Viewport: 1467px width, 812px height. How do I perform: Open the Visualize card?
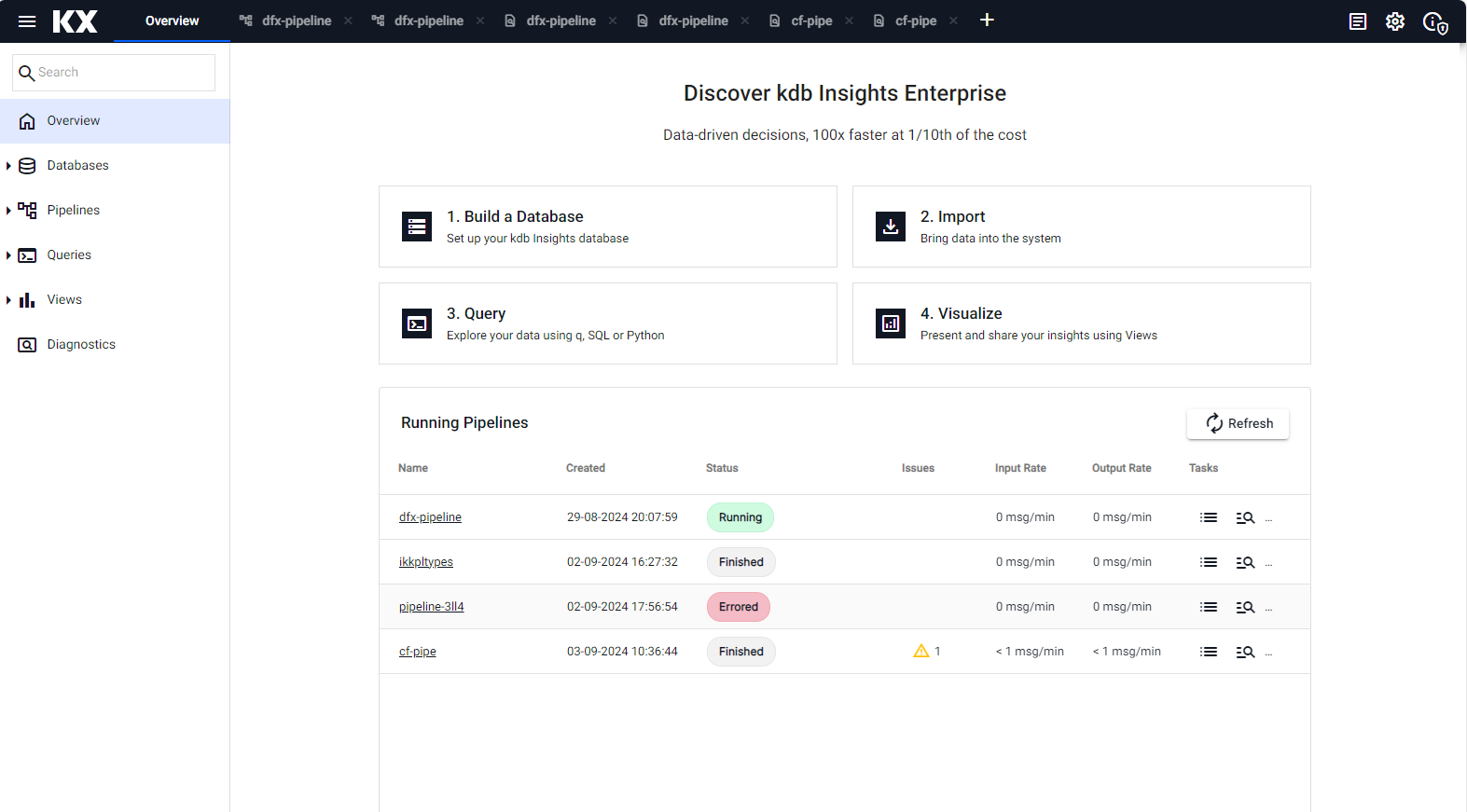(x=1082, y=323)
